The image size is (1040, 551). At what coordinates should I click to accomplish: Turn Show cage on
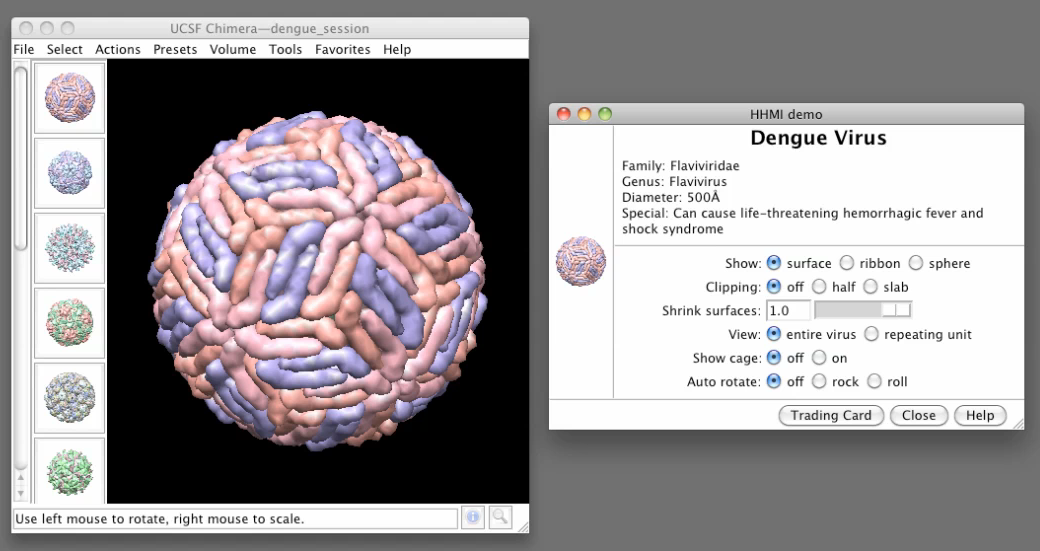point(819,358)
